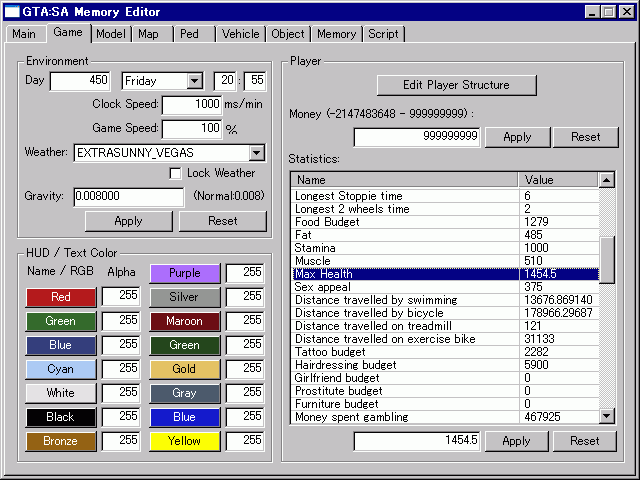Click the Red alpha value field
This screenshot has width=640, height=480.
click(121, 296)
